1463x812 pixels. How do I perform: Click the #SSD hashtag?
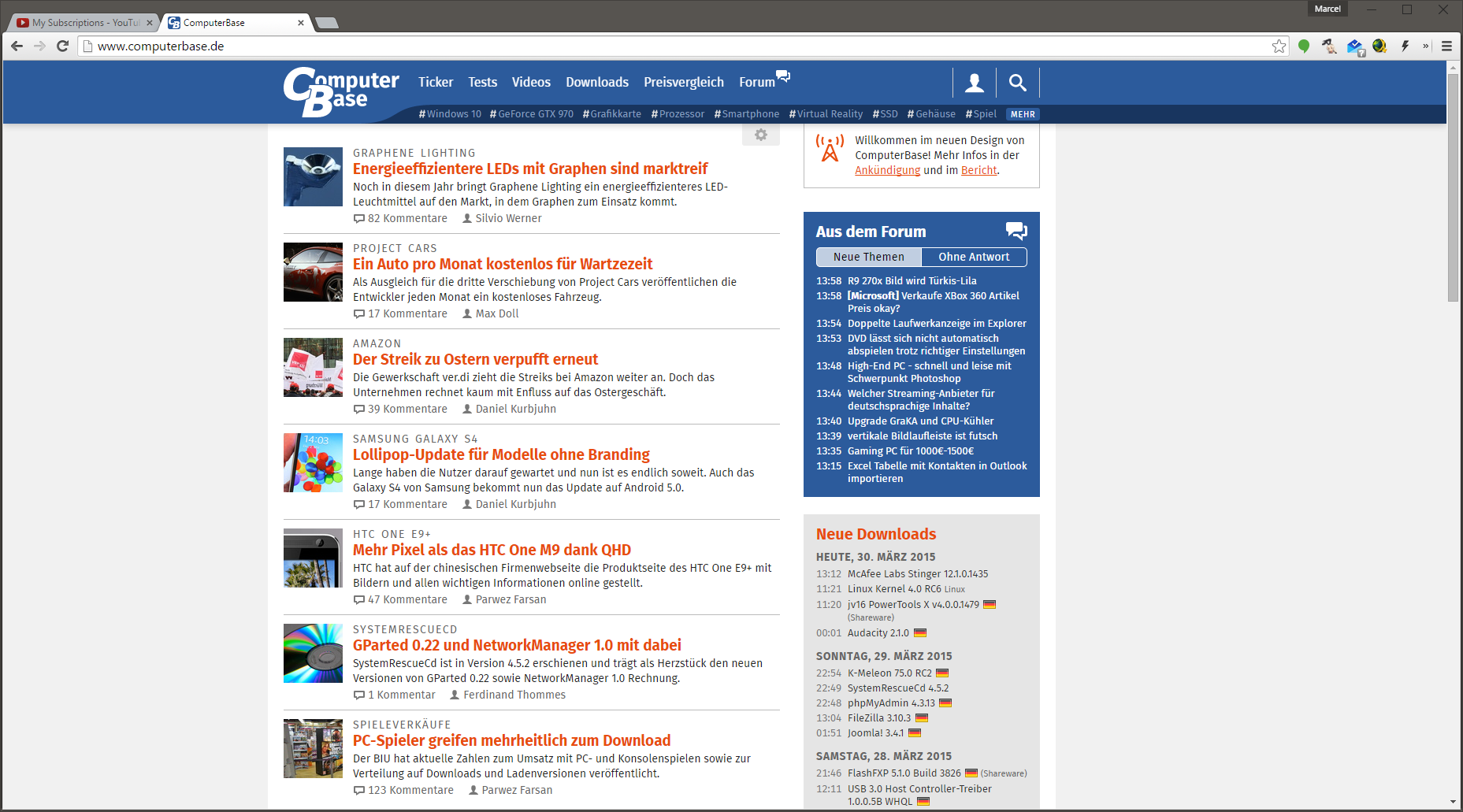(885, 114)
